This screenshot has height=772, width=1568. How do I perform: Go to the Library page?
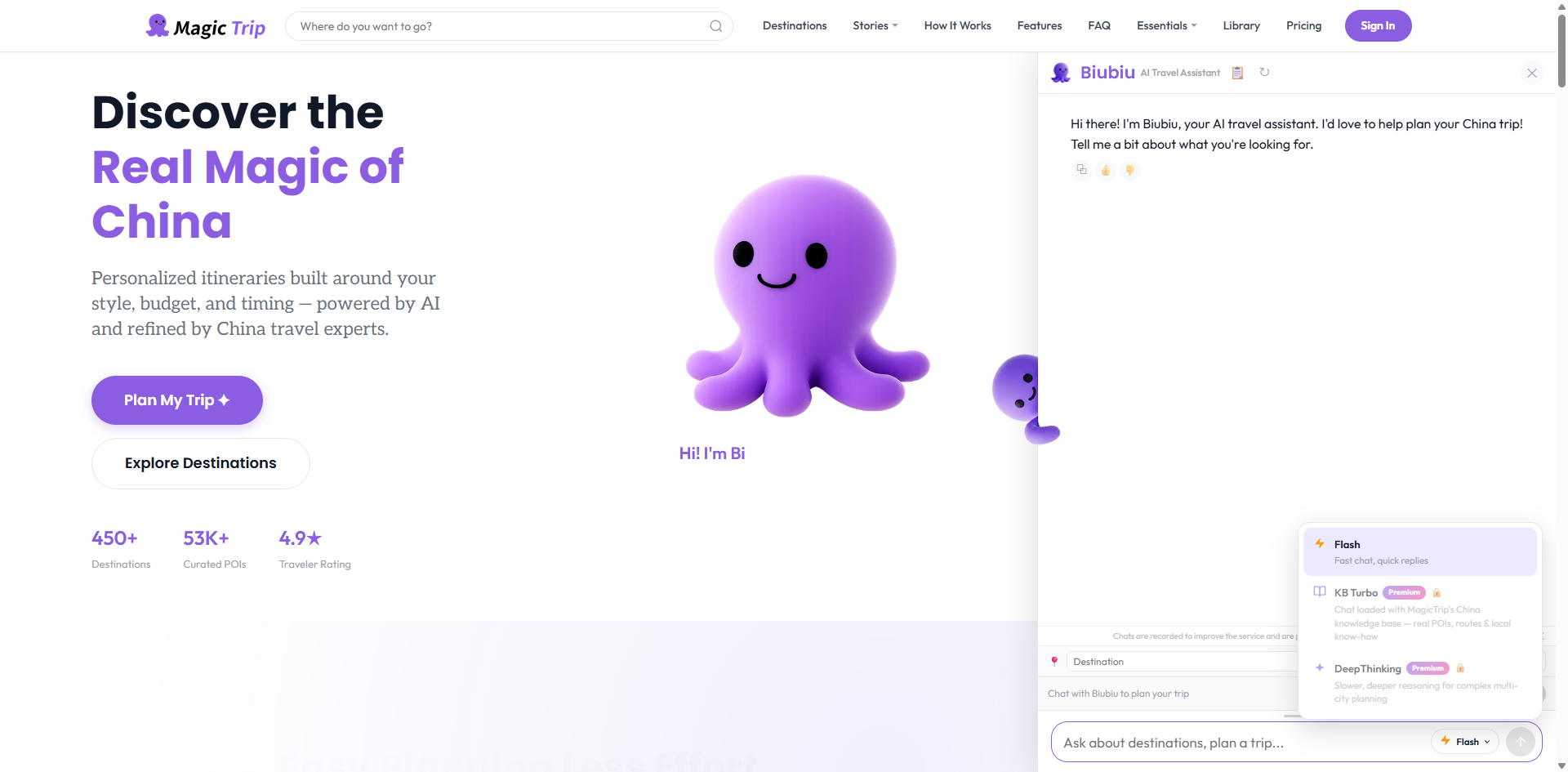[1241, 26]
